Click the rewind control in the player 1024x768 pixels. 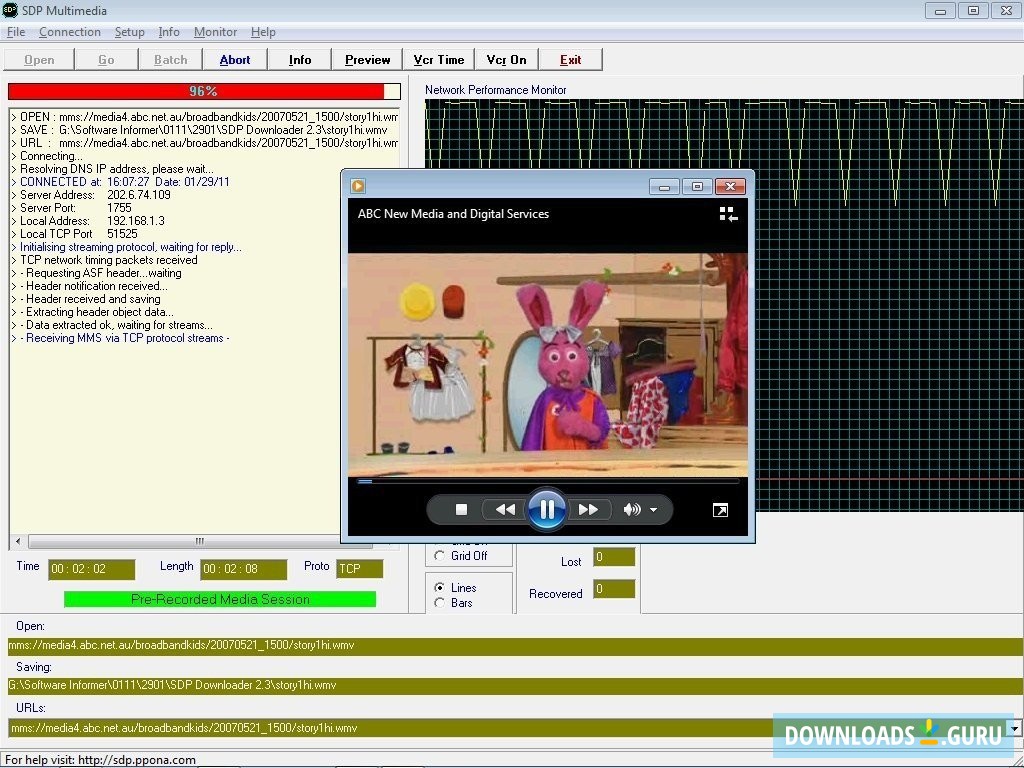coord(505,510)
